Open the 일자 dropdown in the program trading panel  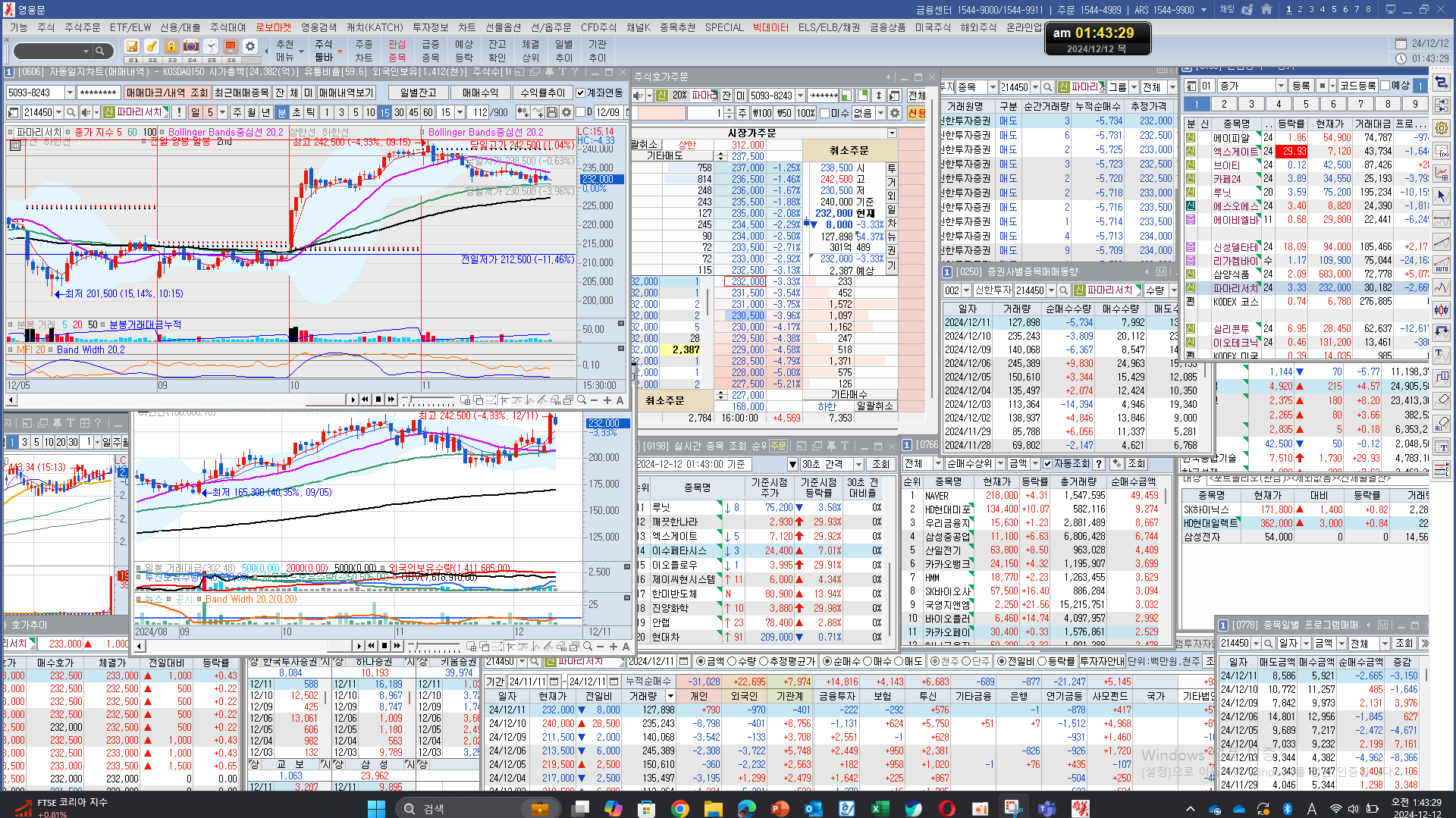(x=1306, y=644)
